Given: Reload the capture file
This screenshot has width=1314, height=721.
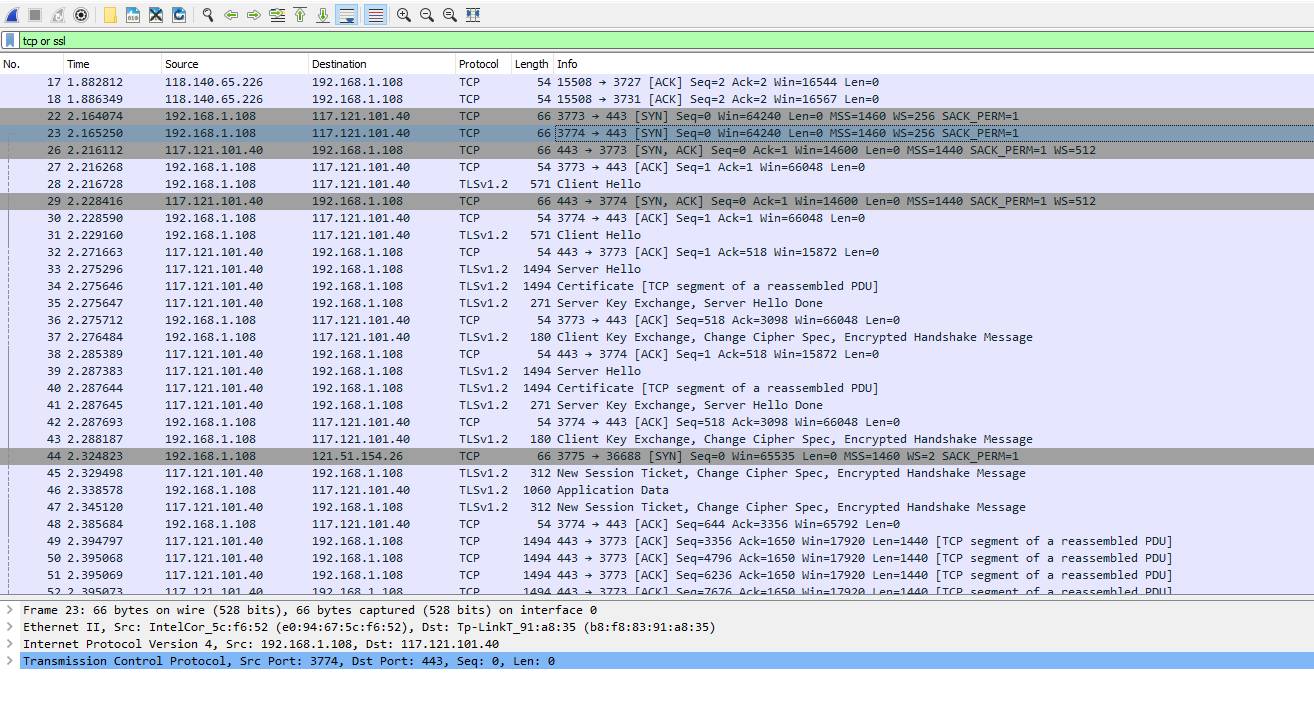Looking at the screenshot, I should tap(179, 15).
